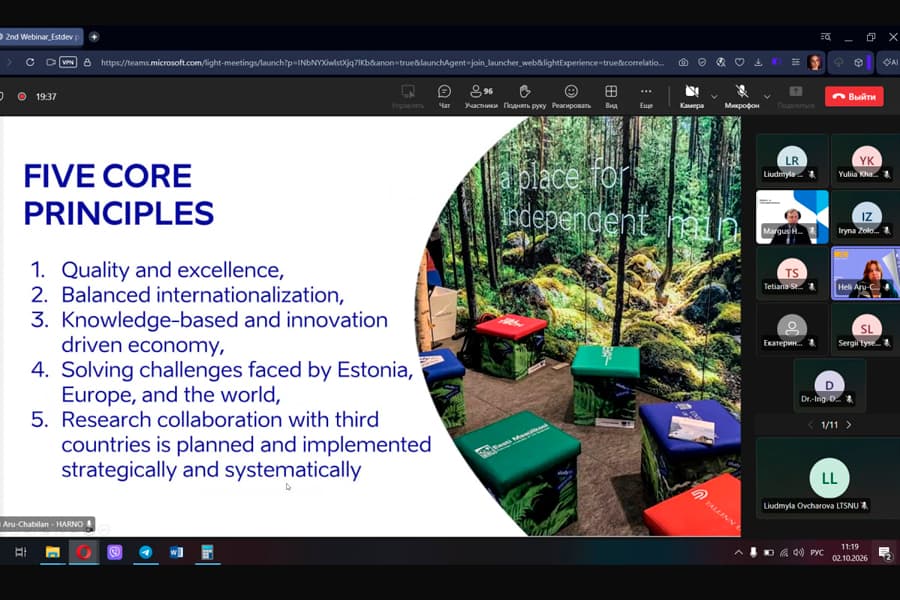This screenshot has width=900, height=600.
Task: Open Word from the taskbar
Action: point(176,552)
